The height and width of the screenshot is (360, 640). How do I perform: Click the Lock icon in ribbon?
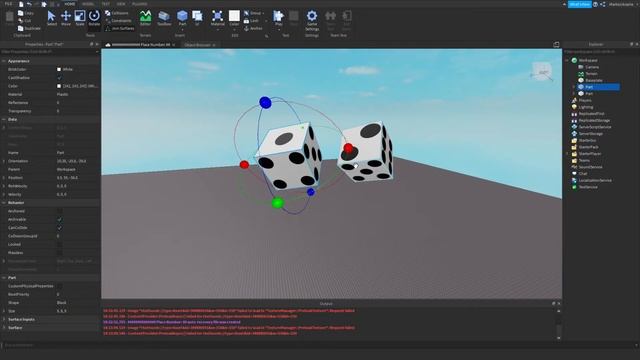click(247, 20)
